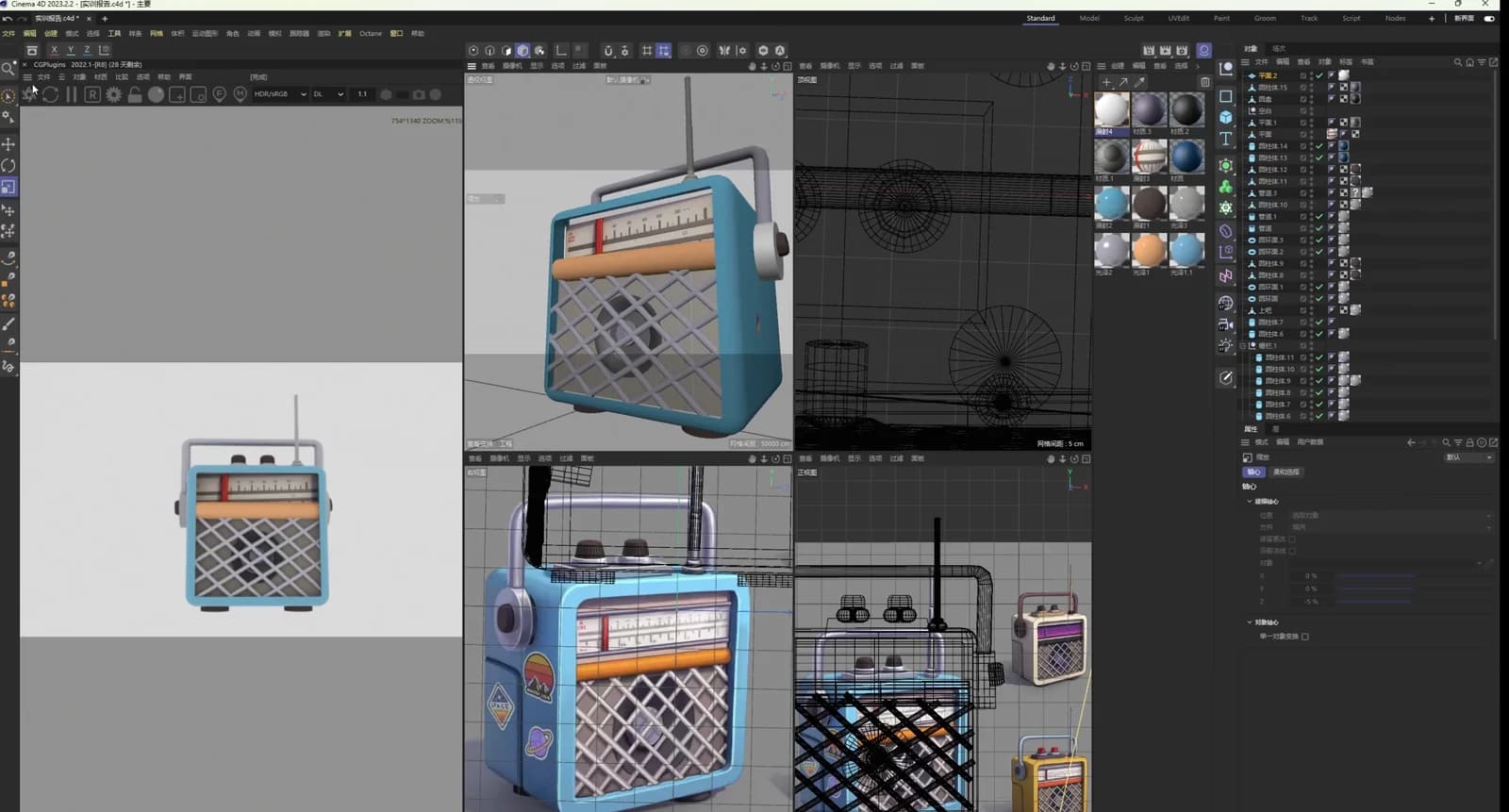Select the Rotate tool in left toolbar
The width and height of the screenshot is (1509, 812).
click(8, 166)
